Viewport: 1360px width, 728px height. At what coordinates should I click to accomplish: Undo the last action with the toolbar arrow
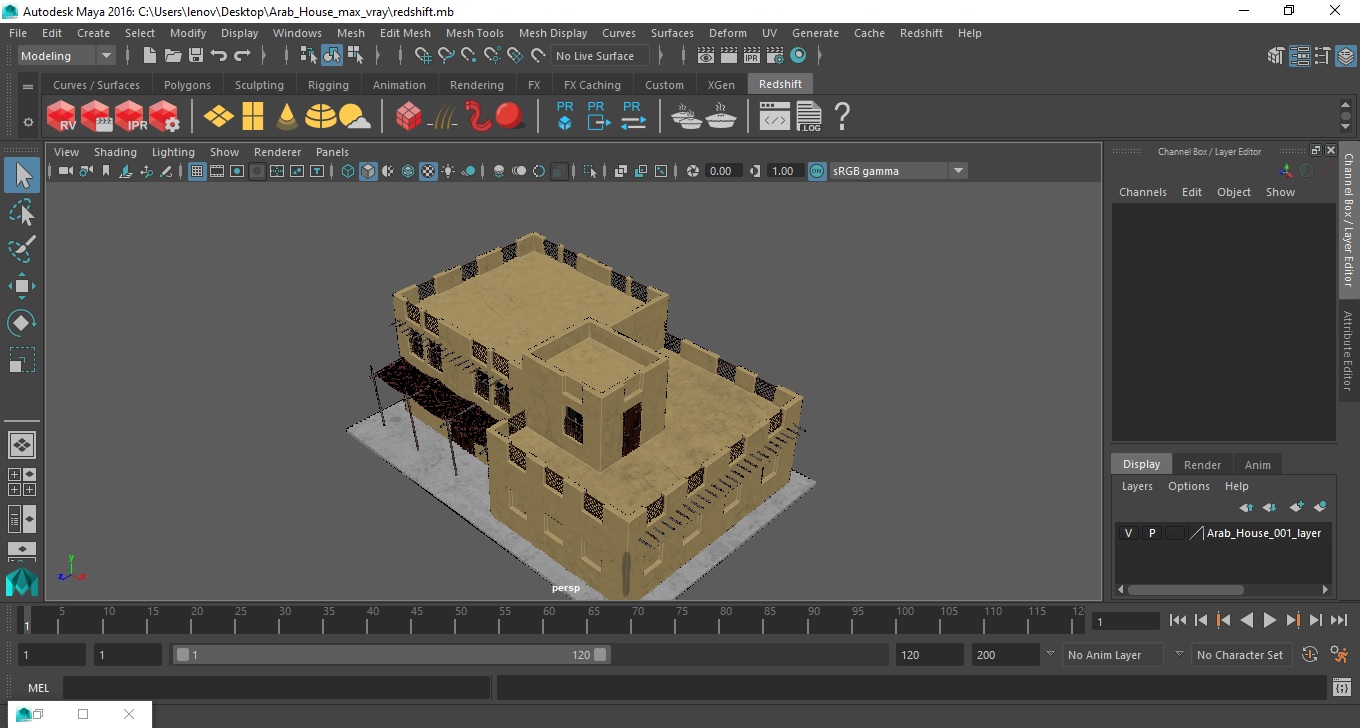click(x=219, y=56)
